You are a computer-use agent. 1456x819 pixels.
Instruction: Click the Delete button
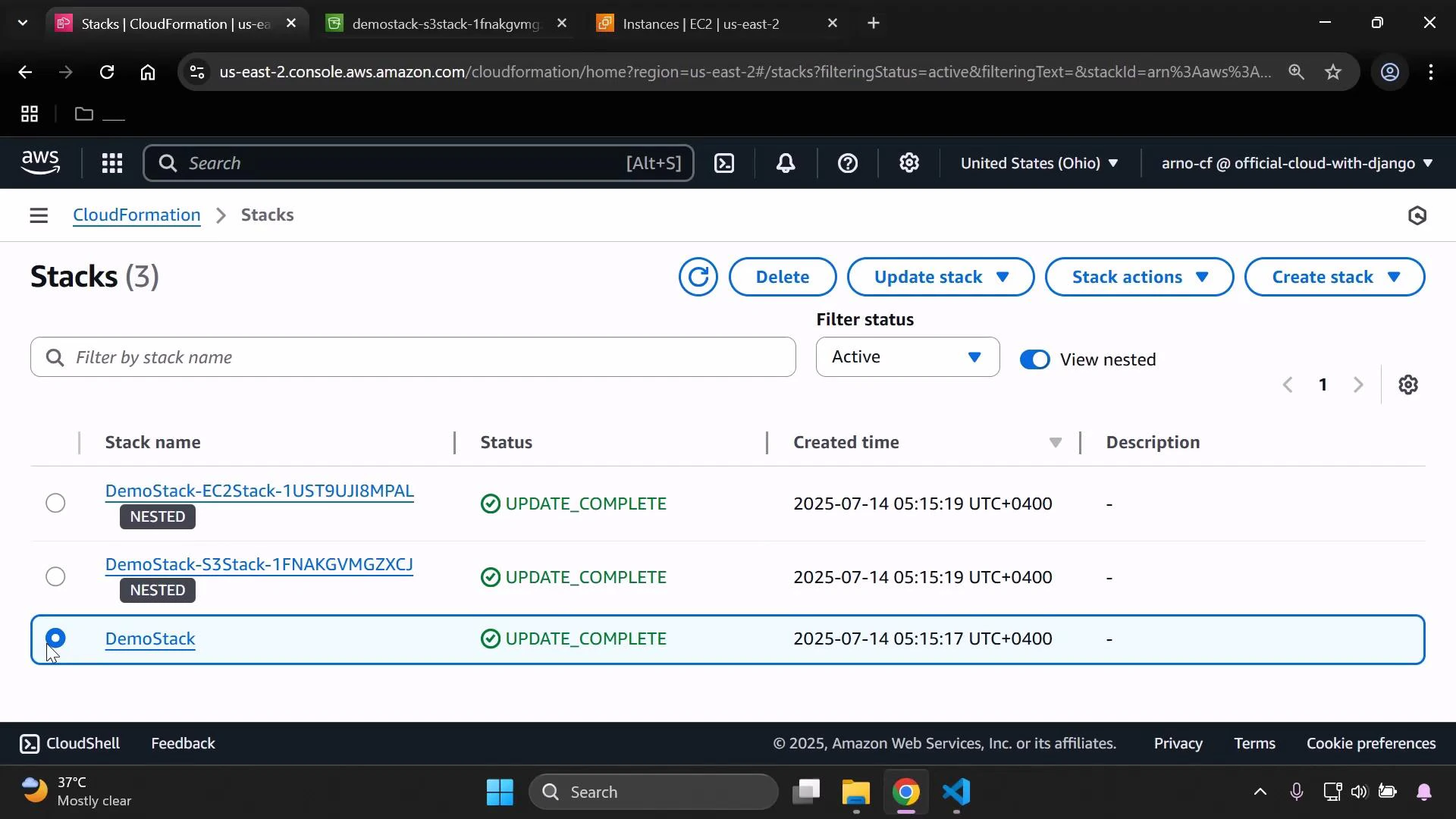point(782,277)
